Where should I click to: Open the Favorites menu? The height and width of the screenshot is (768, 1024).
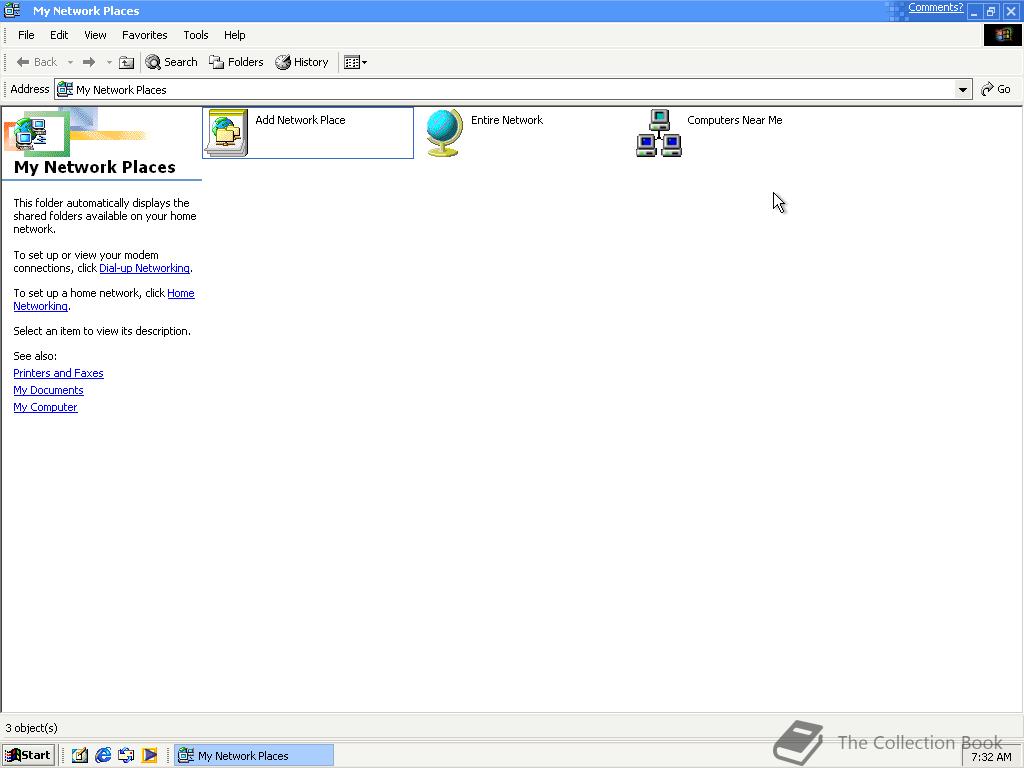[x=144, y=35]
